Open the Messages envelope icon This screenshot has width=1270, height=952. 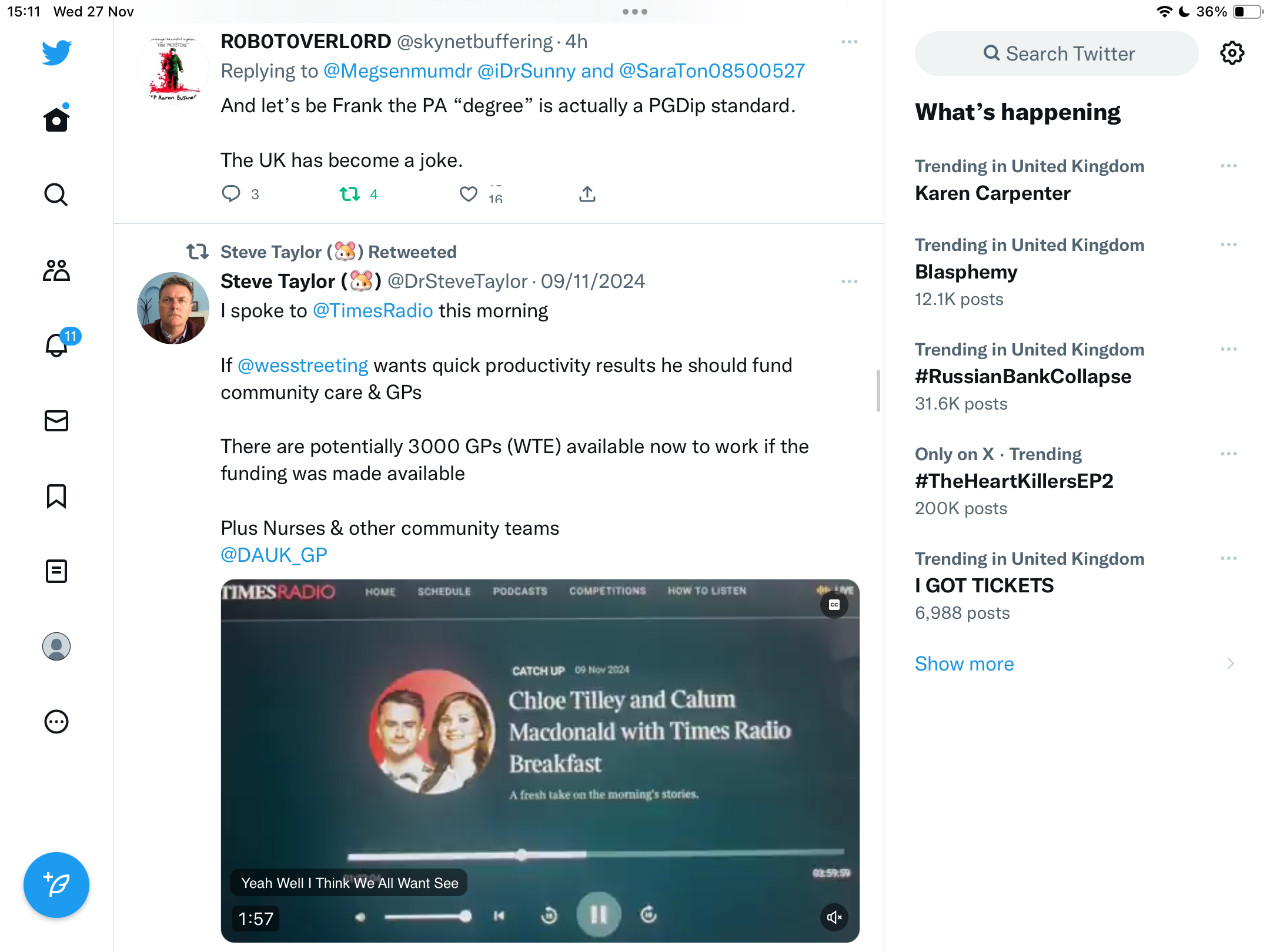[56, 421]
